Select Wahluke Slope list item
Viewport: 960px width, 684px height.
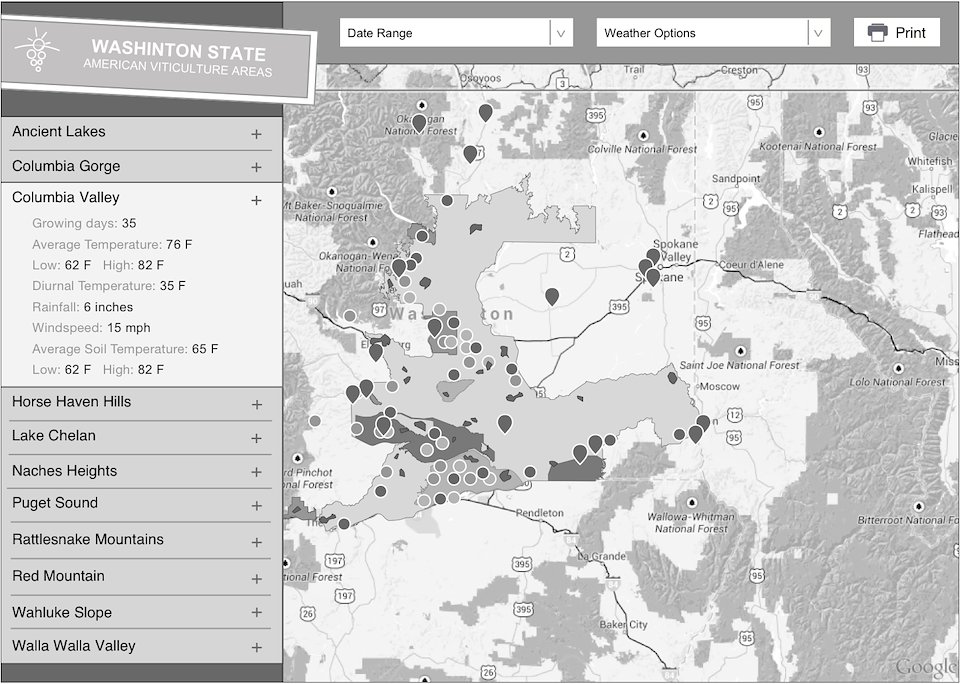pyautogui.click(x=62, y=613)
